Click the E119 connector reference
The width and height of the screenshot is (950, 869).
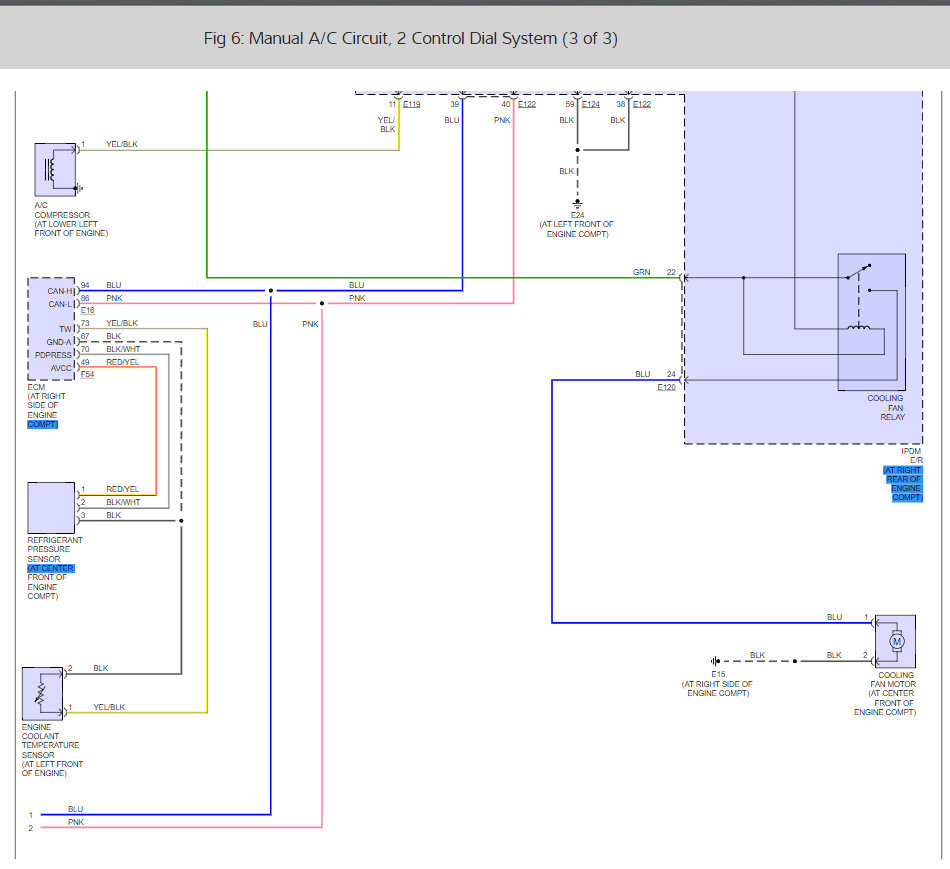(412, 104)
